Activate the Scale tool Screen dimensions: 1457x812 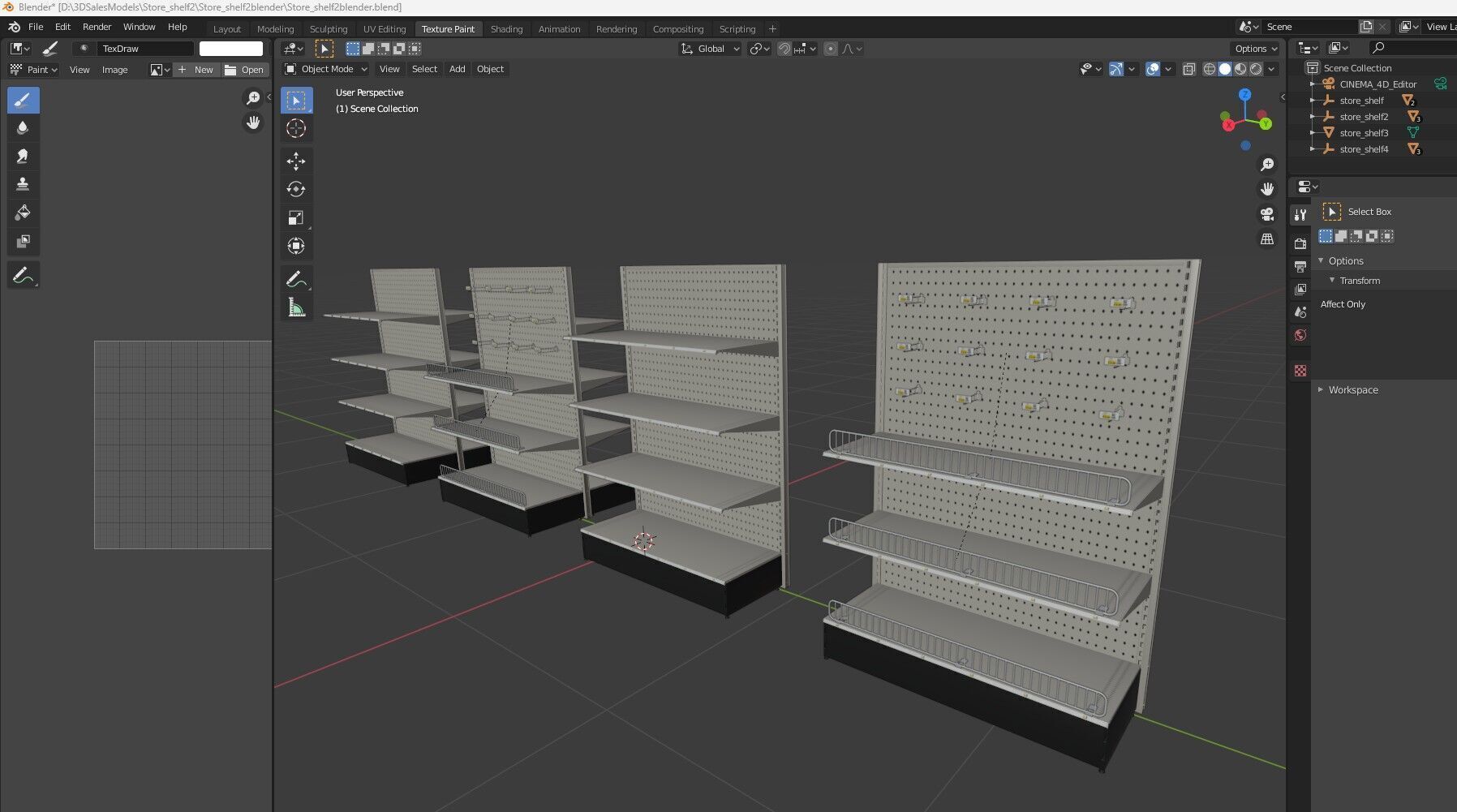point(296,217)
